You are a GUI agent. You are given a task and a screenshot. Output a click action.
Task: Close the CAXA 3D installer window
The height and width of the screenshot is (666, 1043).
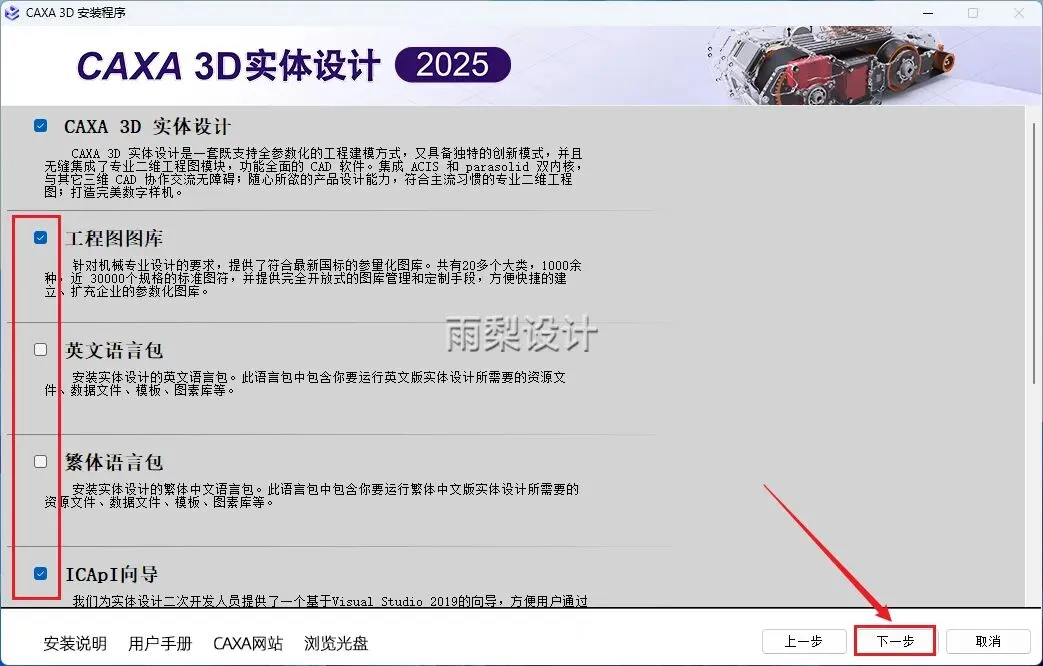[x=1018, y=13]
